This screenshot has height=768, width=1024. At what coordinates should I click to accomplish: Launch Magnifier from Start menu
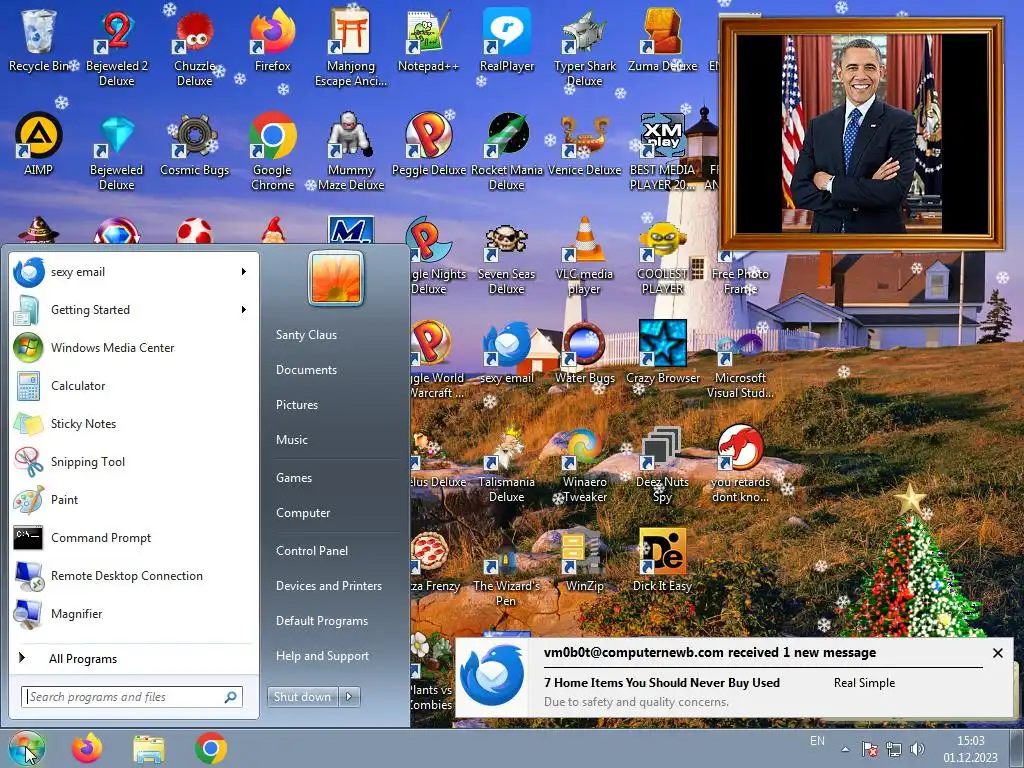(135, 613)
